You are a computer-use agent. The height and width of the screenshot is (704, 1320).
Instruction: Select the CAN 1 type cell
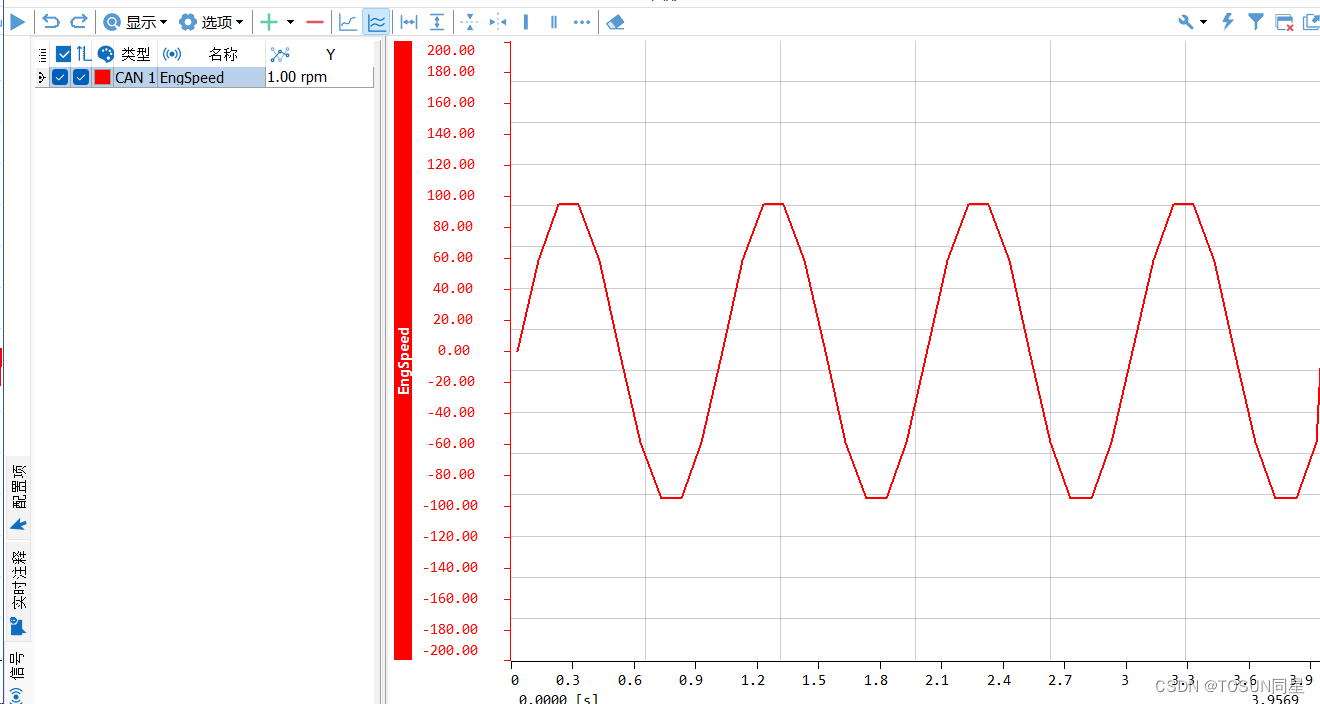135,77
